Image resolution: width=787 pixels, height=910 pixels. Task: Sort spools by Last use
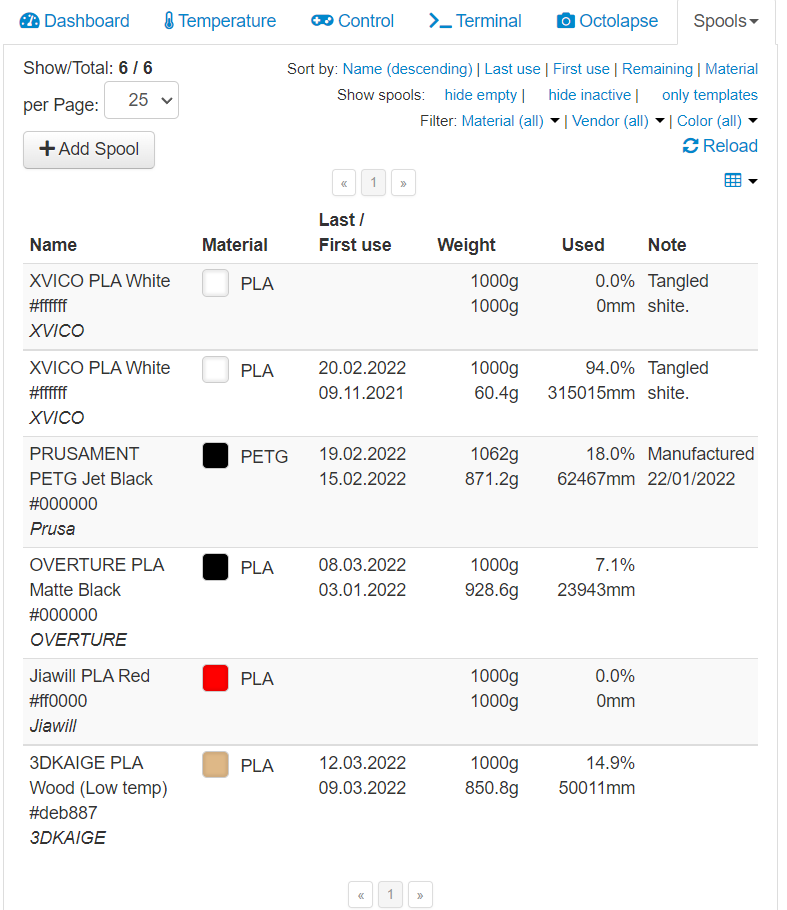[512, 68]
